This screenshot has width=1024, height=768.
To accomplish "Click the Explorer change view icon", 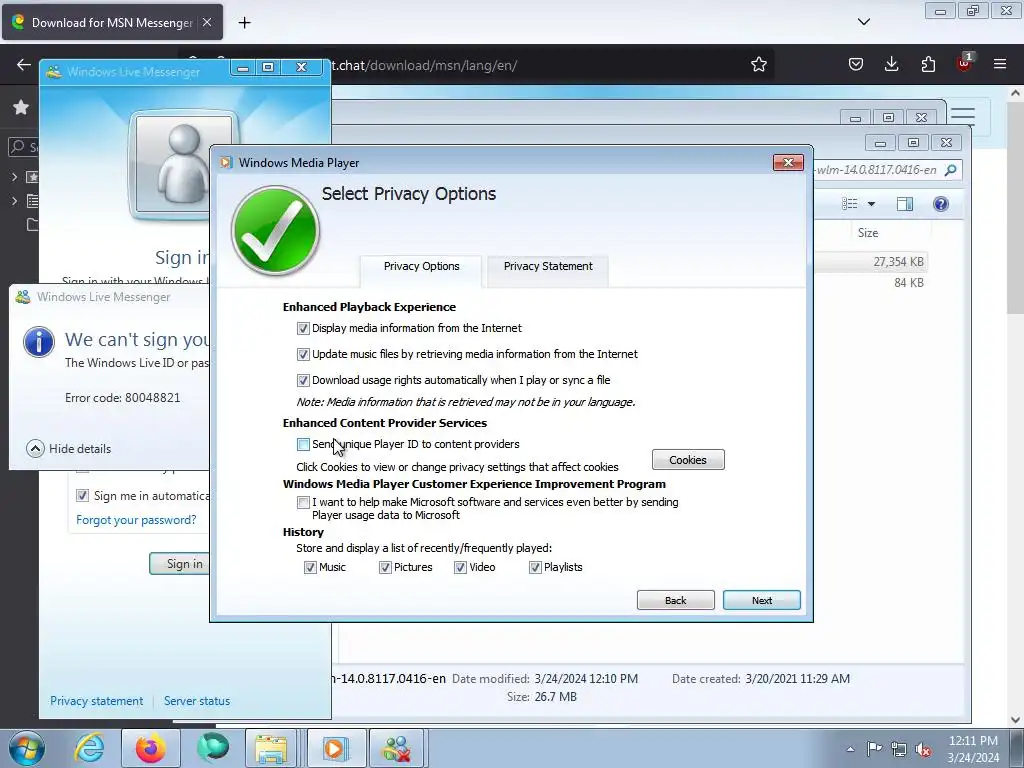I will point(850,204).
